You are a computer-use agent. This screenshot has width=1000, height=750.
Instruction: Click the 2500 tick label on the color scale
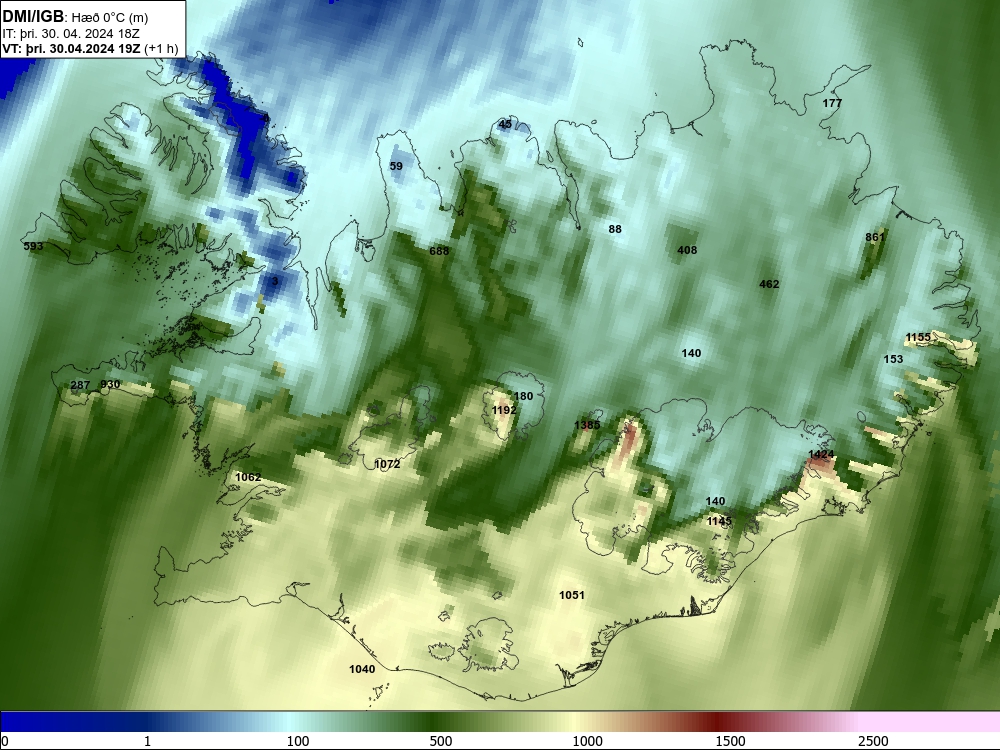873,741
